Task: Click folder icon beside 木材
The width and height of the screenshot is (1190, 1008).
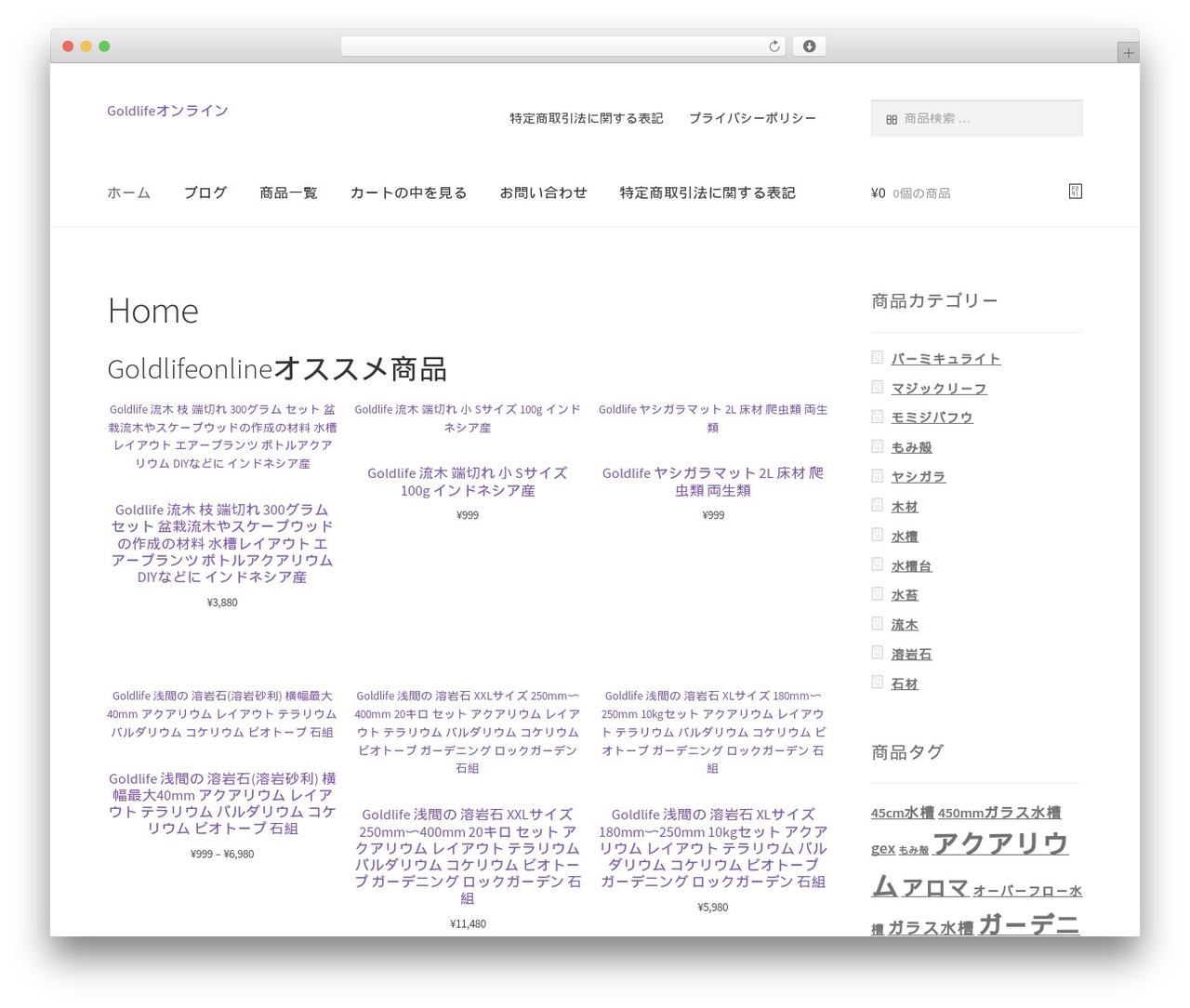Action: 877,505
